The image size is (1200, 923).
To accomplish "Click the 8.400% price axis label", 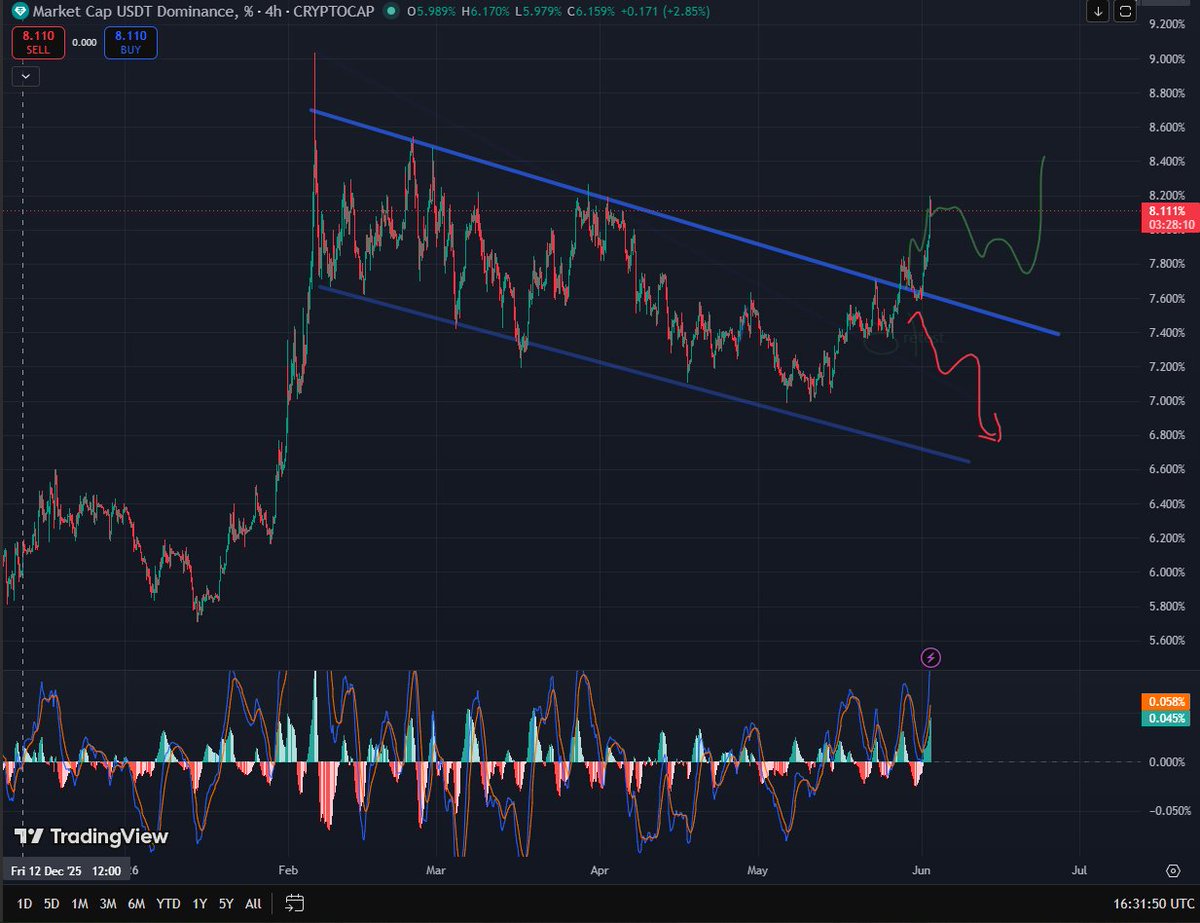I will click(x=1167, y=162).
